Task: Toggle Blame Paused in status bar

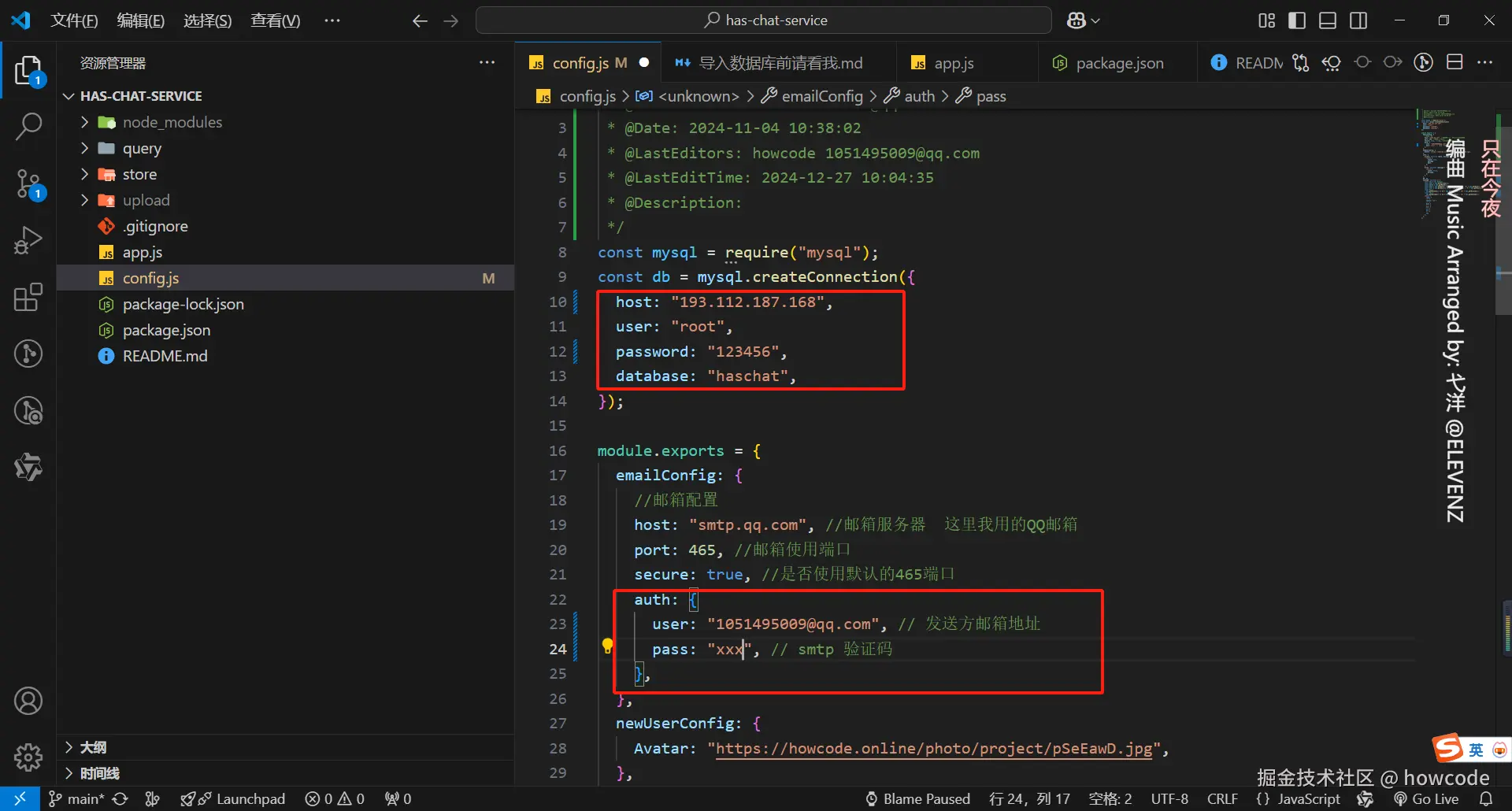Action: [917, 798]
